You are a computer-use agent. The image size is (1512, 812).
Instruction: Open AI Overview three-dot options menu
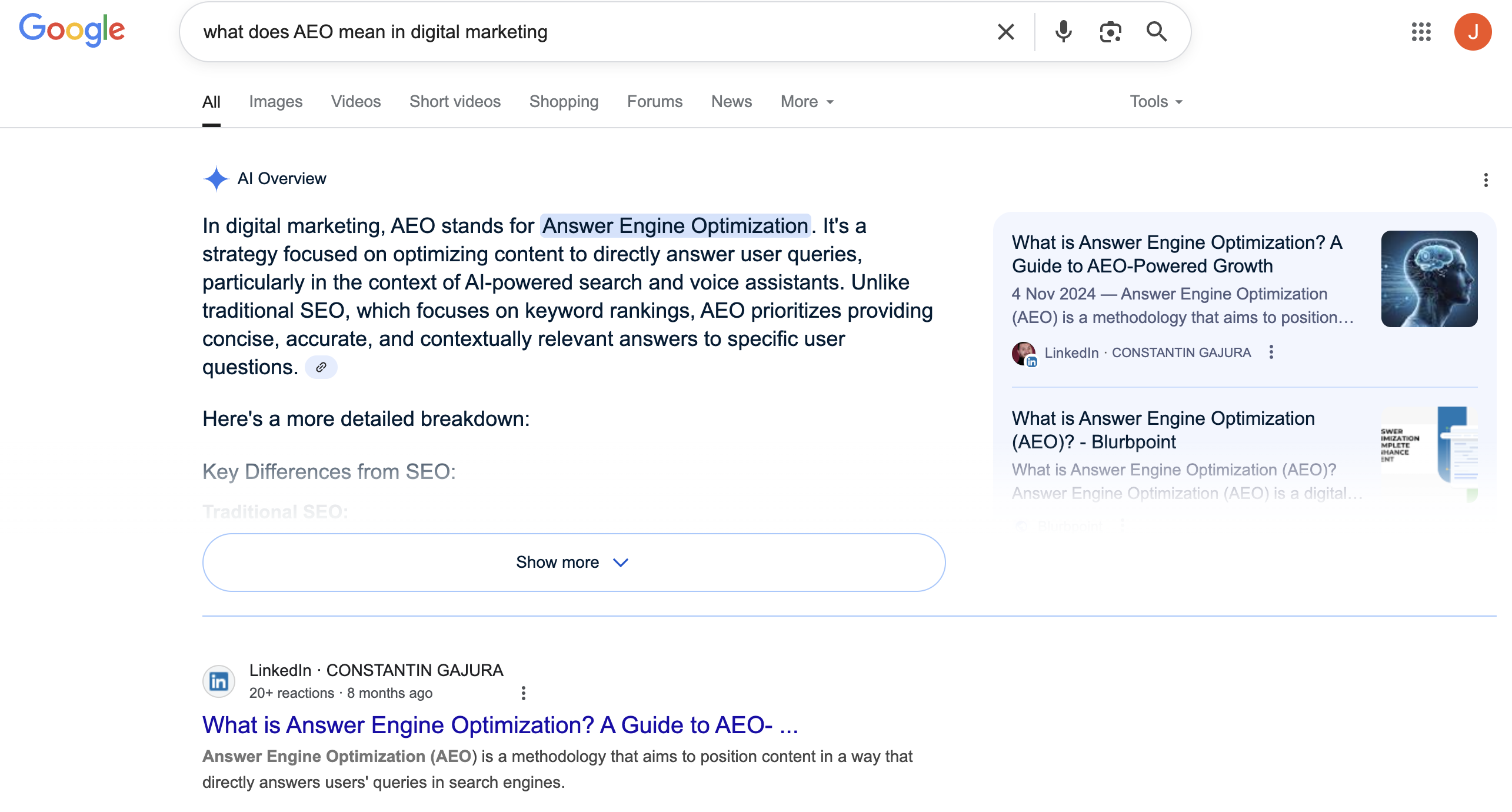(1486, 180)
